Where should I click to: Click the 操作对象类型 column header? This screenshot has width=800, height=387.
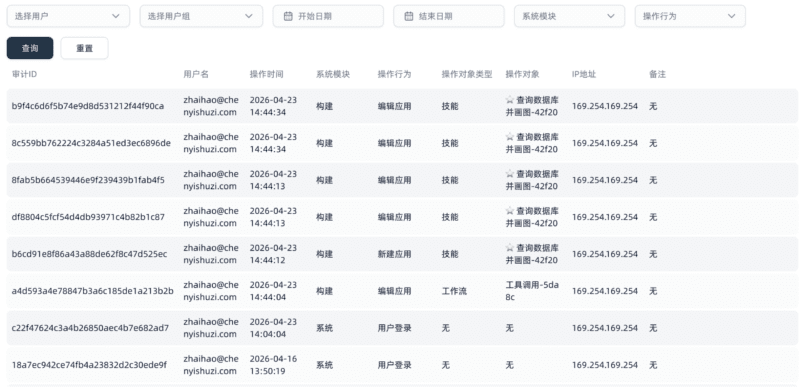point(467,74)
